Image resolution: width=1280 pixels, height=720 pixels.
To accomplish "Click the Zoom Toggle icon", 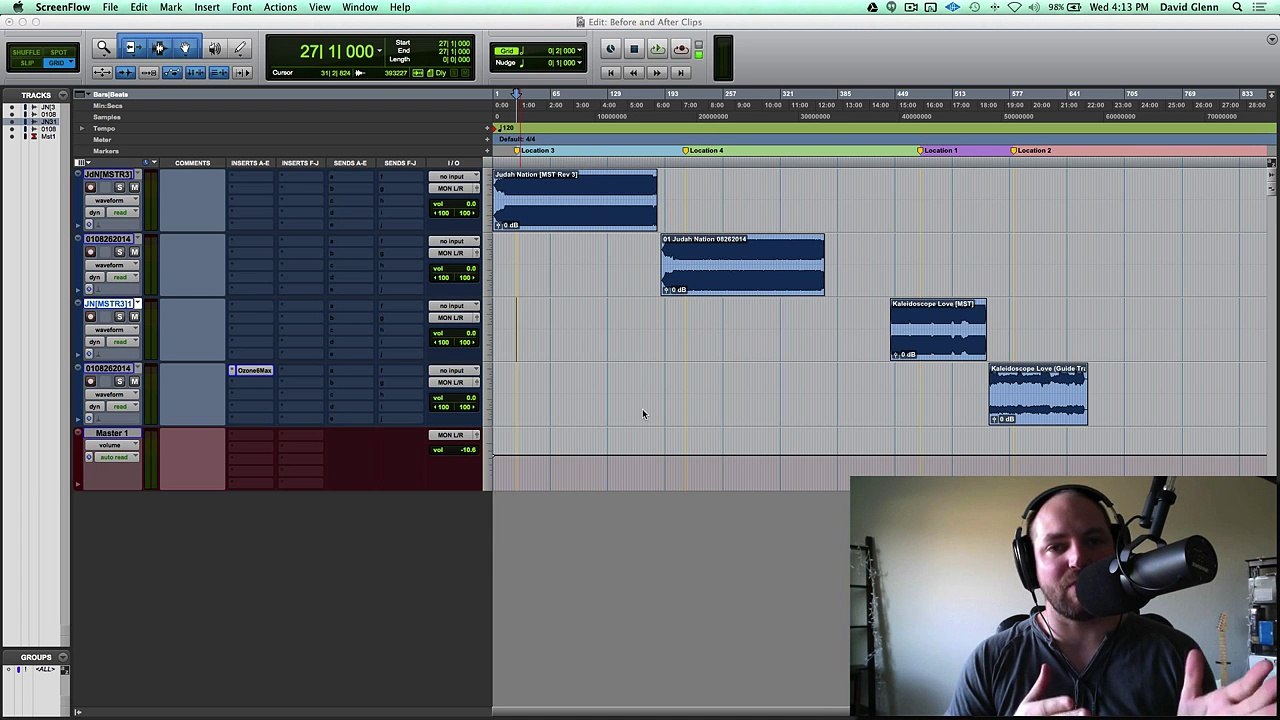I will tap(102, 73).
